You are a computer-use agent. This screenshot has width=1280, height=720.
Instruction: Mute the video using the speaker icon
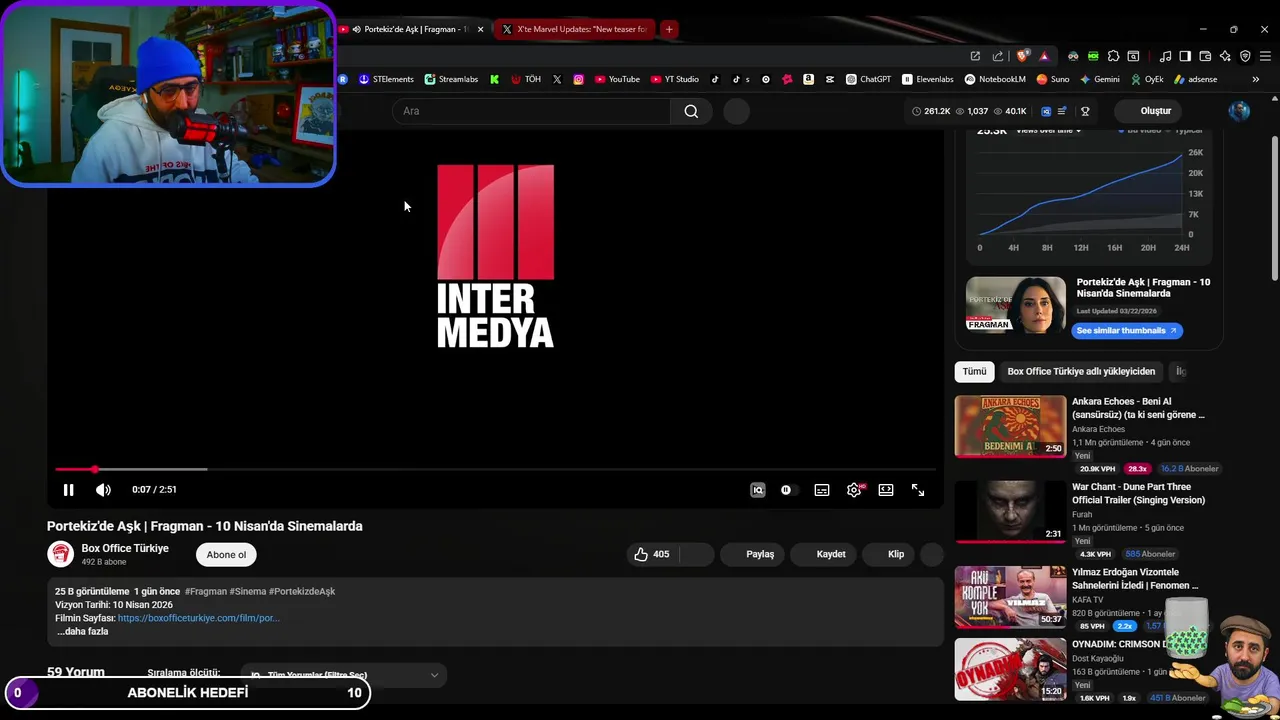[103, 490]
